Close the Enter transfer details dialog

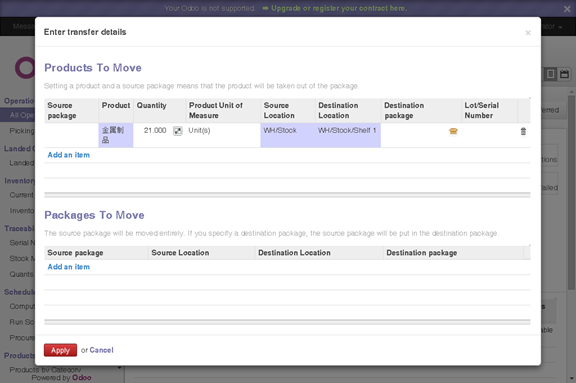click(528, 33)
